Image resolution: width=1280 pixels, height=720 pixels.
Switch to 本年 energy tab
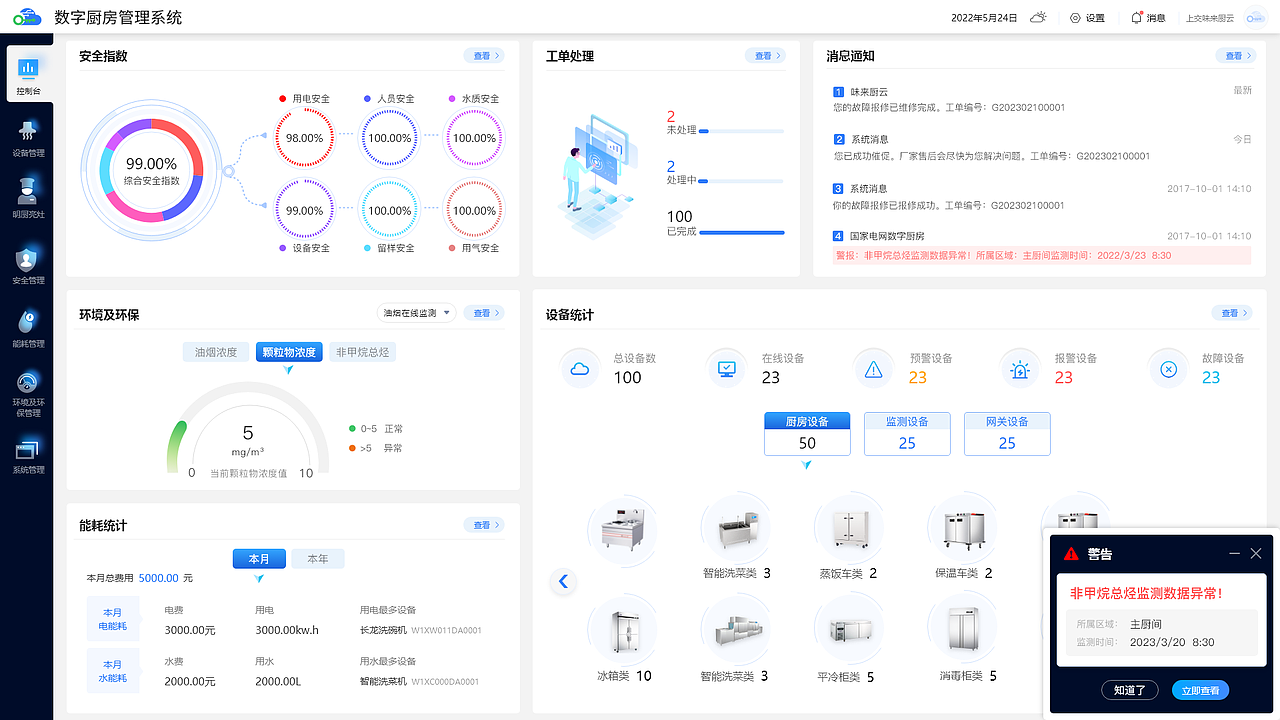coord(318,559)
